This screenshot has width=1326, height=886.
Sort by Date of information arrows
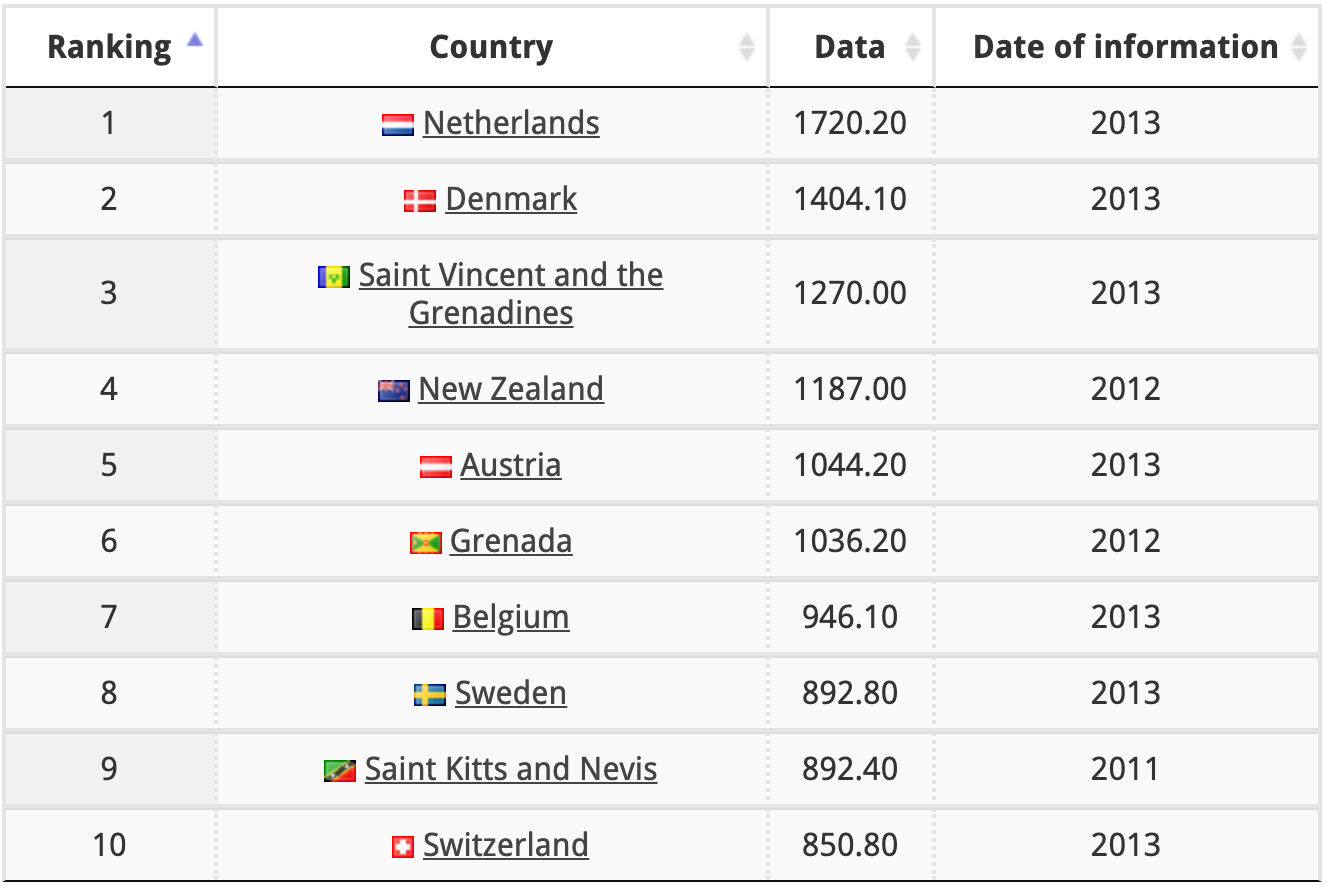[1299, 47]
